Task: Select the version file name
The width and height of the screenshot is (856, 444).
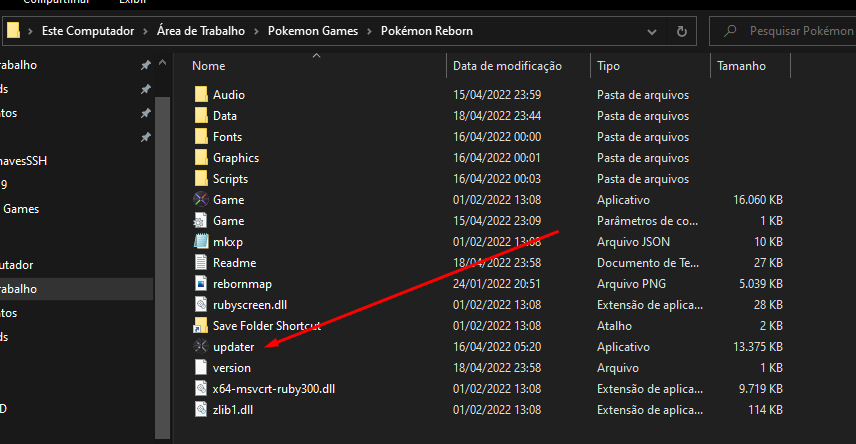Action: 232,368
